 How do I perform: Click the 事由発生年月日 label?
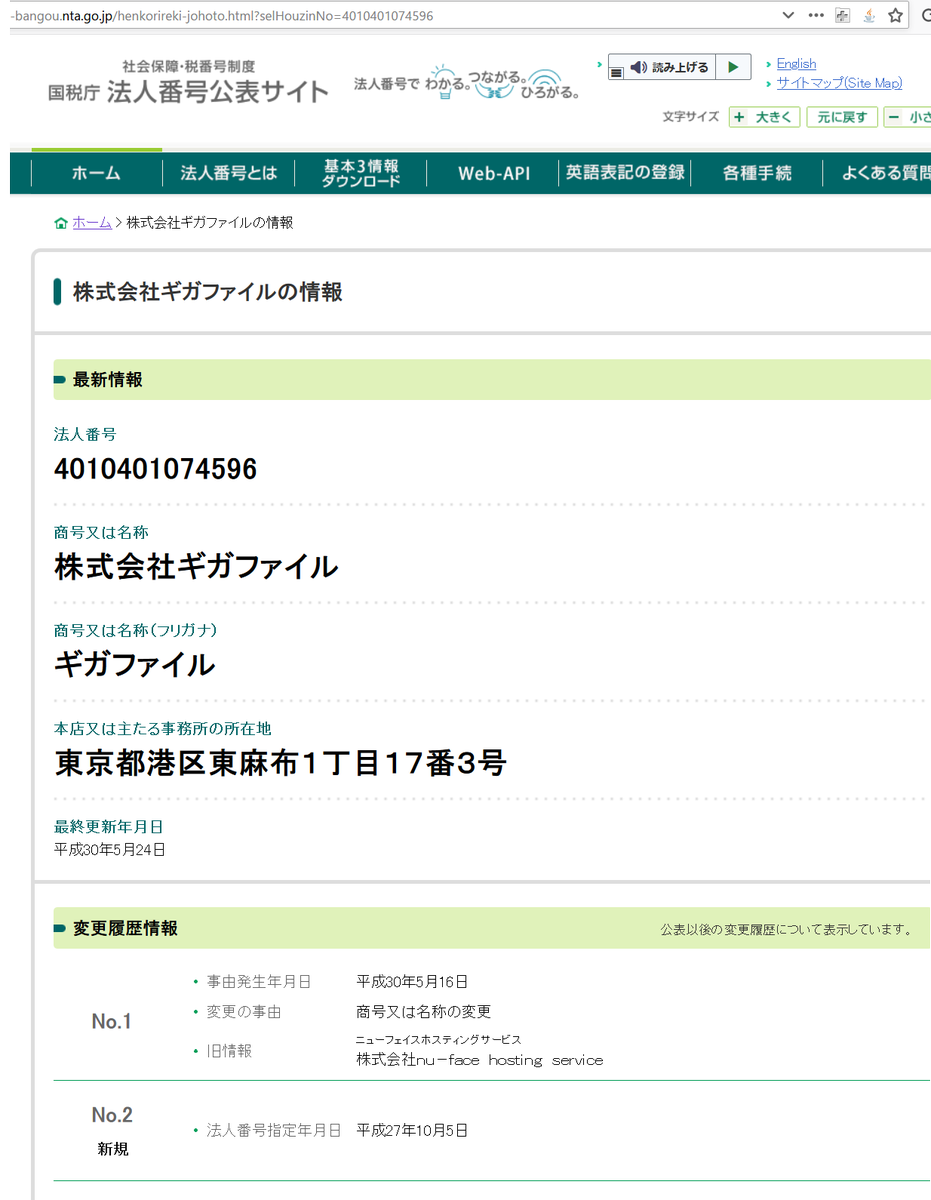pos(259,982)
